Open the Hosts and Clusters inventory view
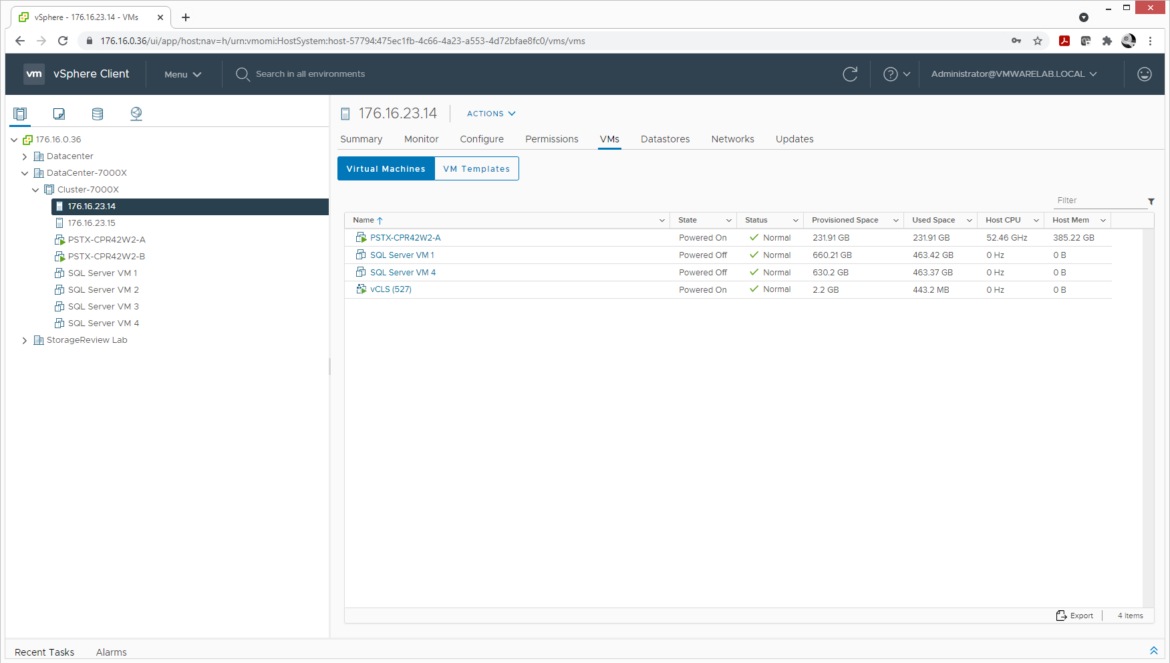The width and height of the screenshot is (1170, 663). click(x=20, y=113)
